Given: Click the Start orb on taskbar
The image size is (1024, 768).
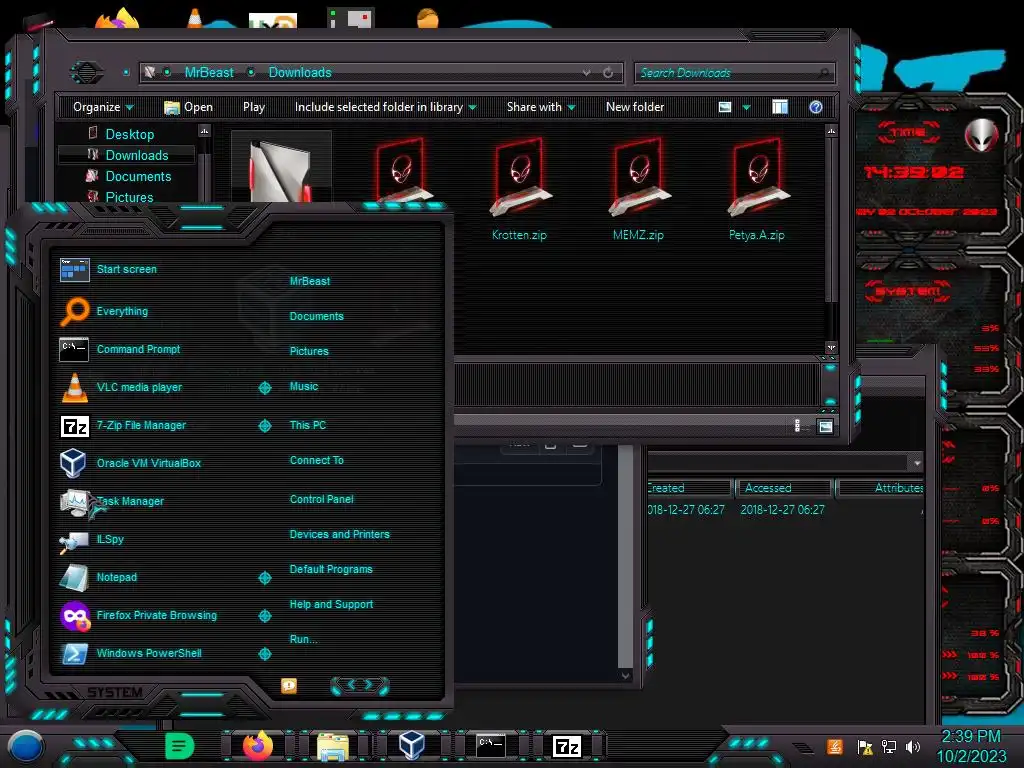Looking at the screenshot, I should [26, 747].
